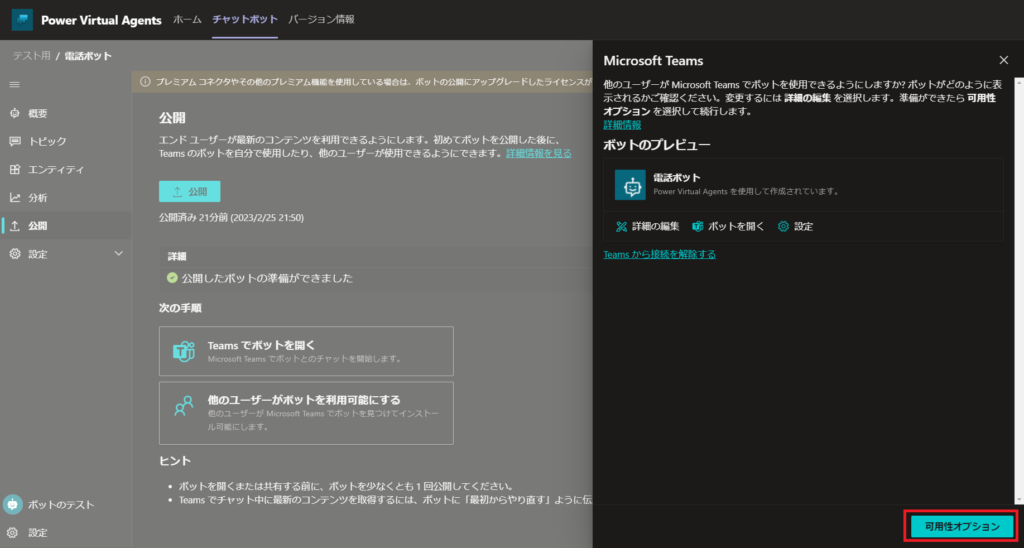Click the 公開済み 21分前 timestamp text
Viewport: 1024px width, 548px height.
click(x=231, y=218)
